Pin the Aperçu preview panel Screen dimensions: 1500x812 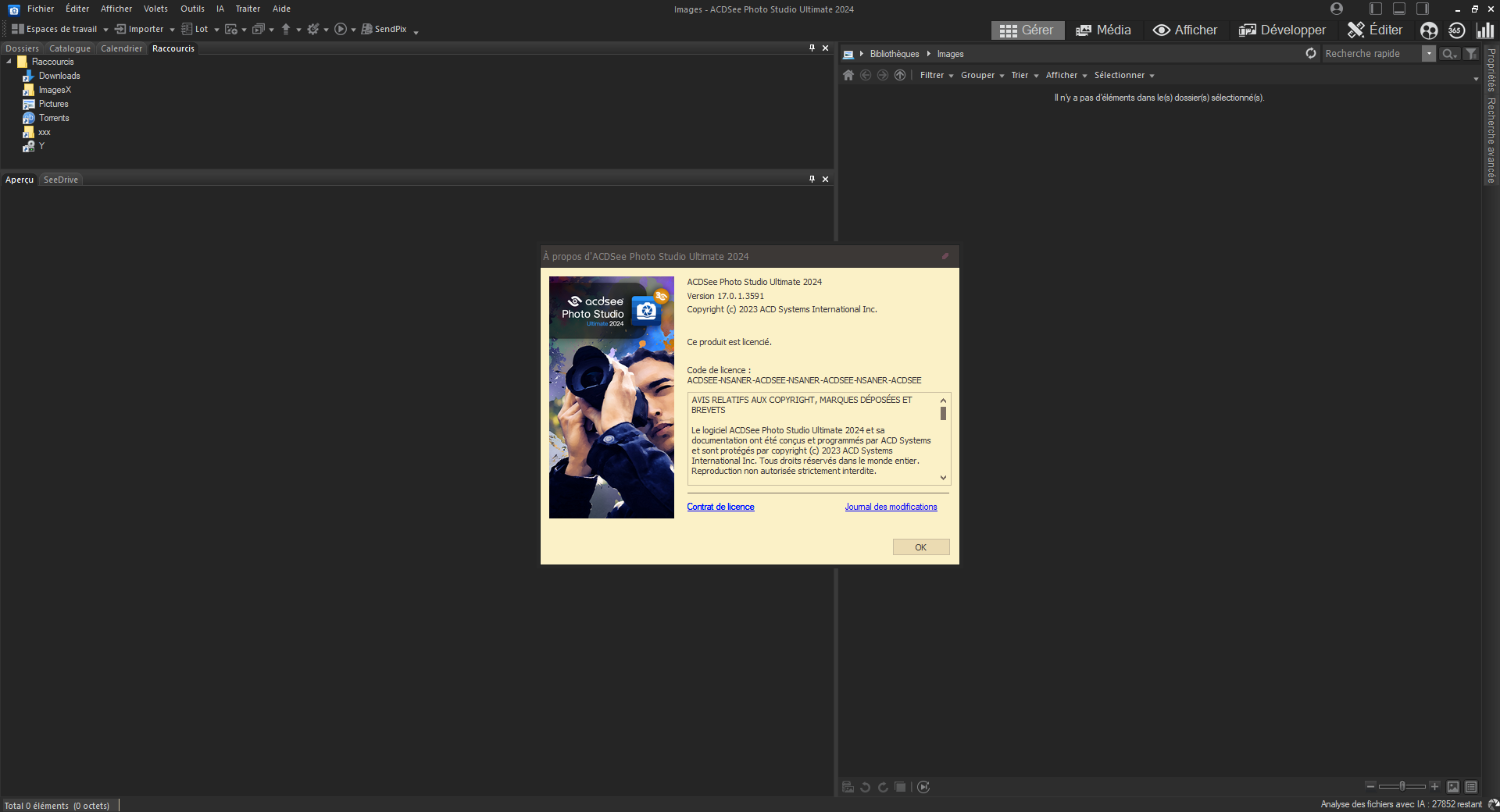[812, 179]
